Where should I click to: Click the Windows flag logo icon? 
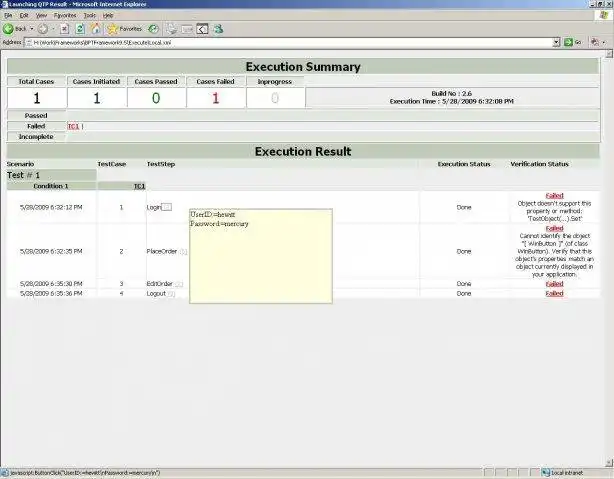click(603, 15)
